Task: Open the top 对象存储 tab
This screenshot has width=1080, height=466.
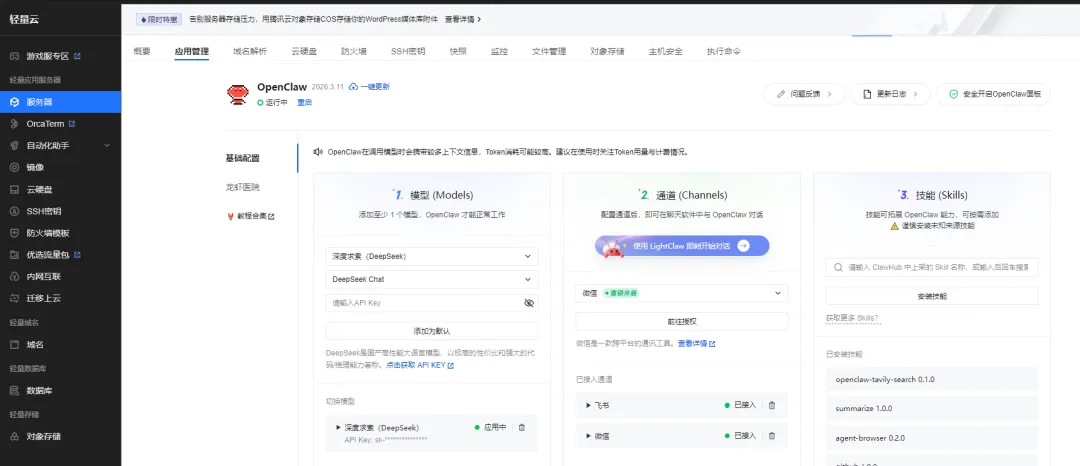Action: pyautogui.click(x=608, y=52)
